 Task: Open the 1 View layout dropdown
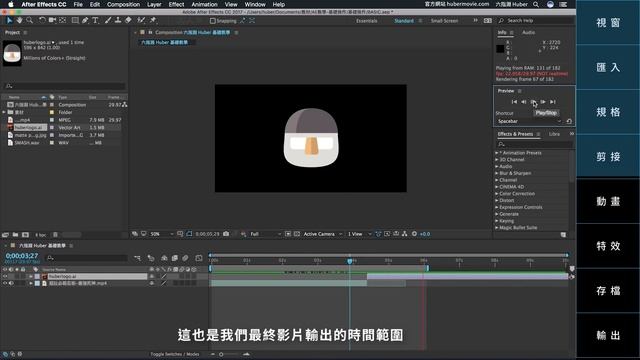coord(359,234)
